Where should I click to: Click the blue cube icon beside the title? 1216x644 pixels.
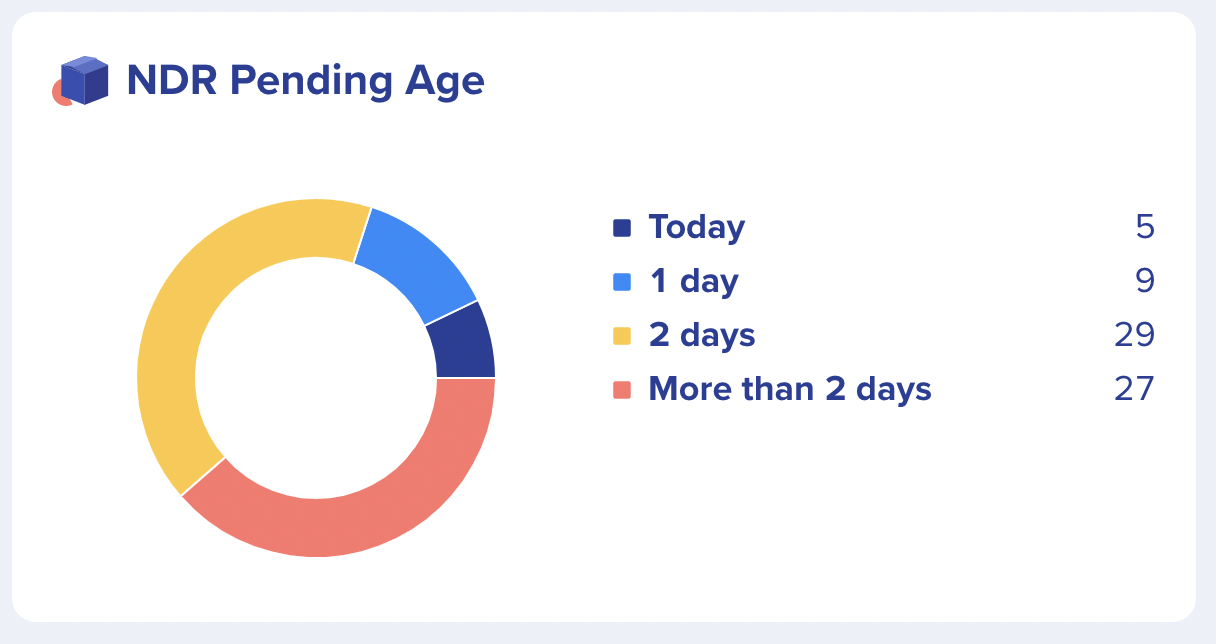click(x=84, y=80)
